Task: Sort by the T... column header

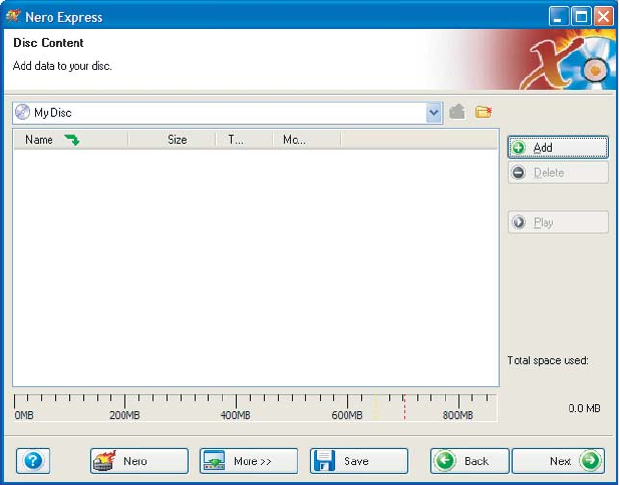Action: coord(245,140)
